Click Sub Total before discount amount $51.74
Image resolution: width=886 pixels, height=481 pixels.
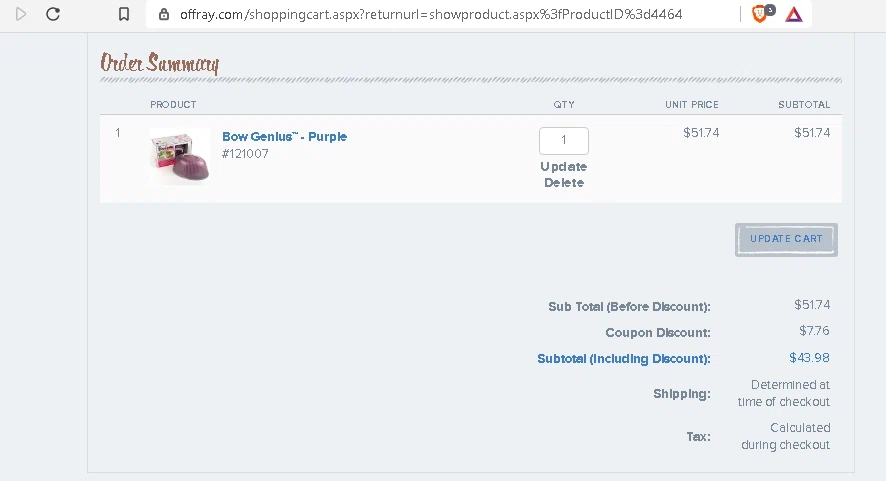tap(812, 305)
